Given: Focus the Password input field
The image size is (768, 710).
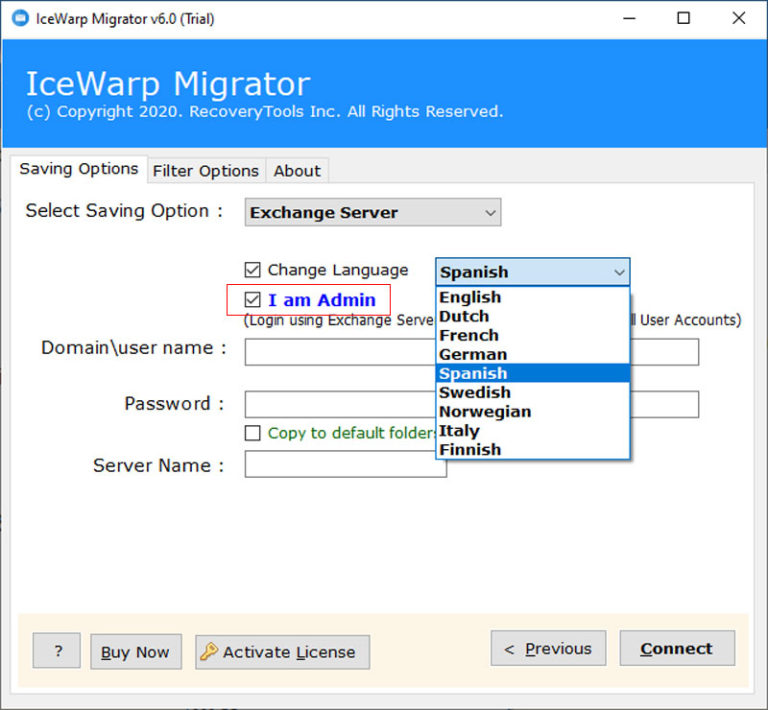Looking at the screenshot, I should [472, 404].
